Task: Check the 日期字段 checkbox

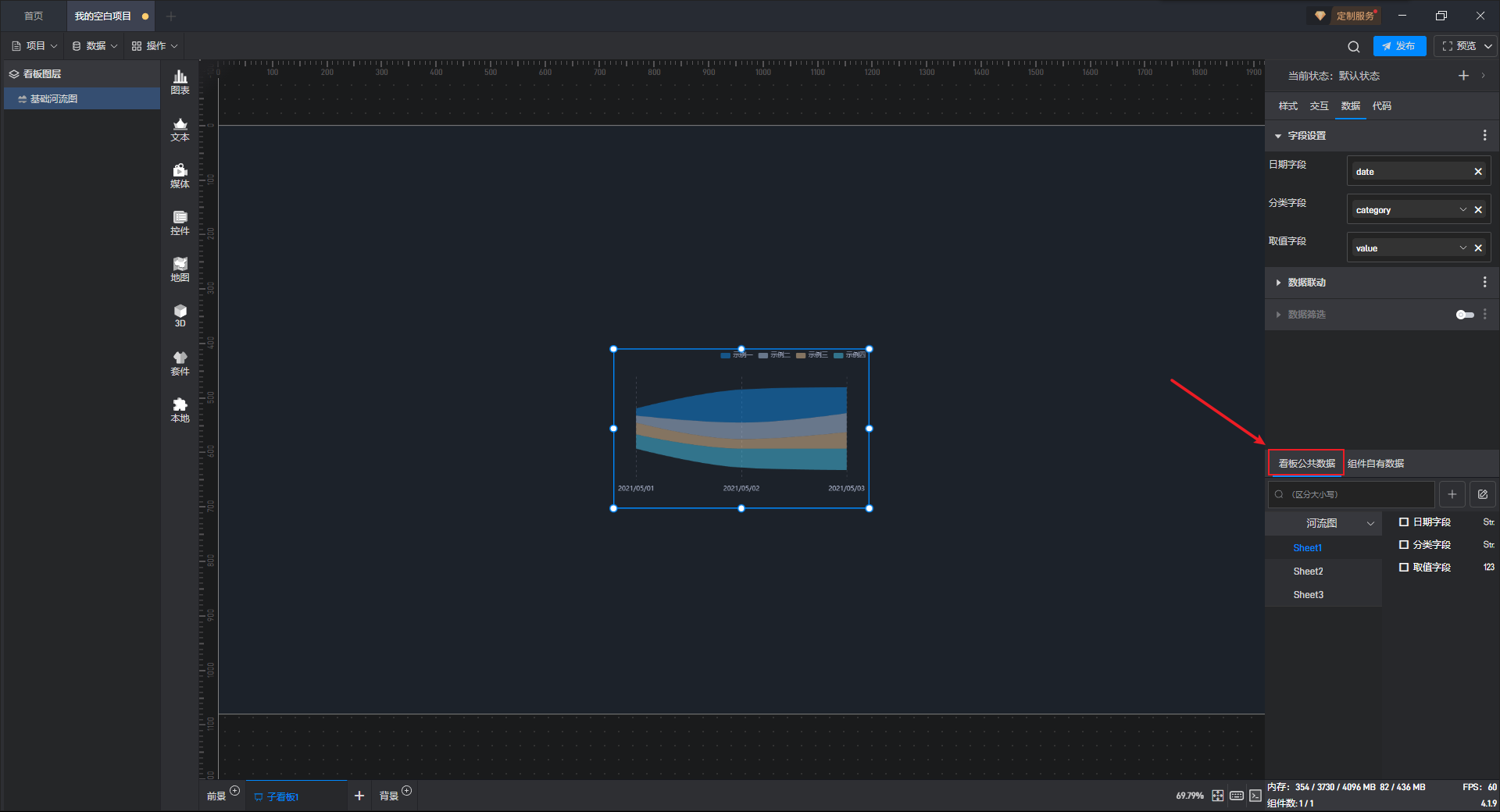Action: [x=1404, y=522]
